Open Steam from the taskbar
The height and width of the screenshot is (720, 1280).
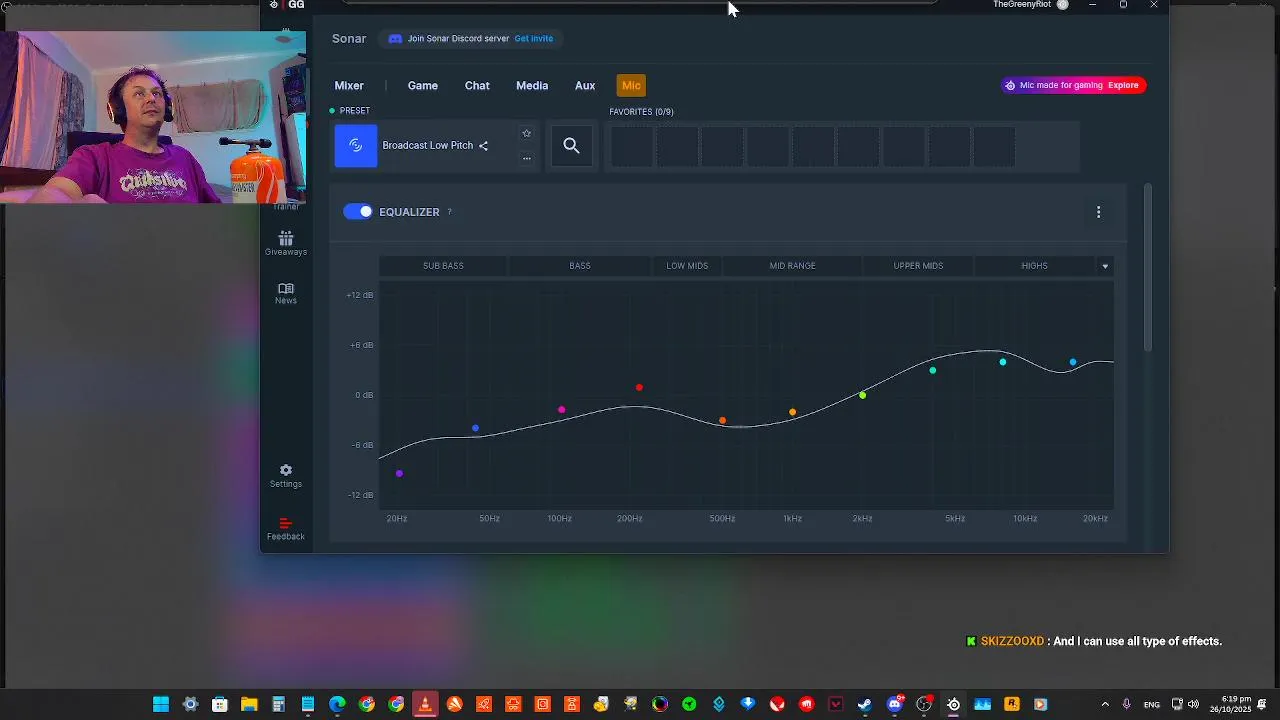point(865,705)
